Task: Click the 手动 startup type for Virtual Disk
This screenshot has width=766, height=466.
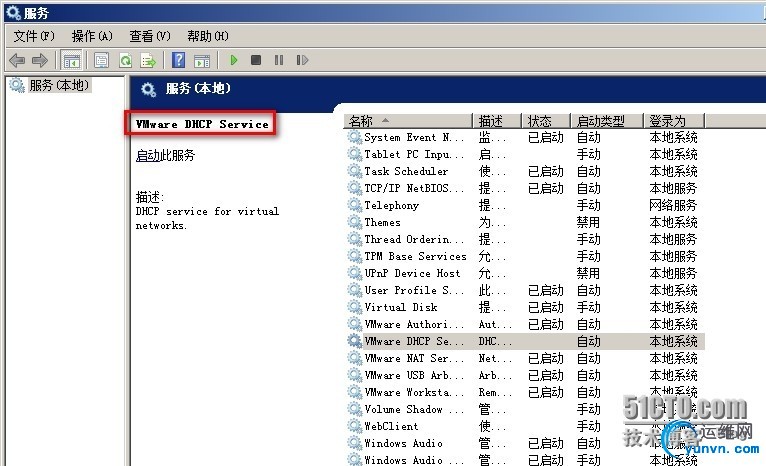Action: 588,307
